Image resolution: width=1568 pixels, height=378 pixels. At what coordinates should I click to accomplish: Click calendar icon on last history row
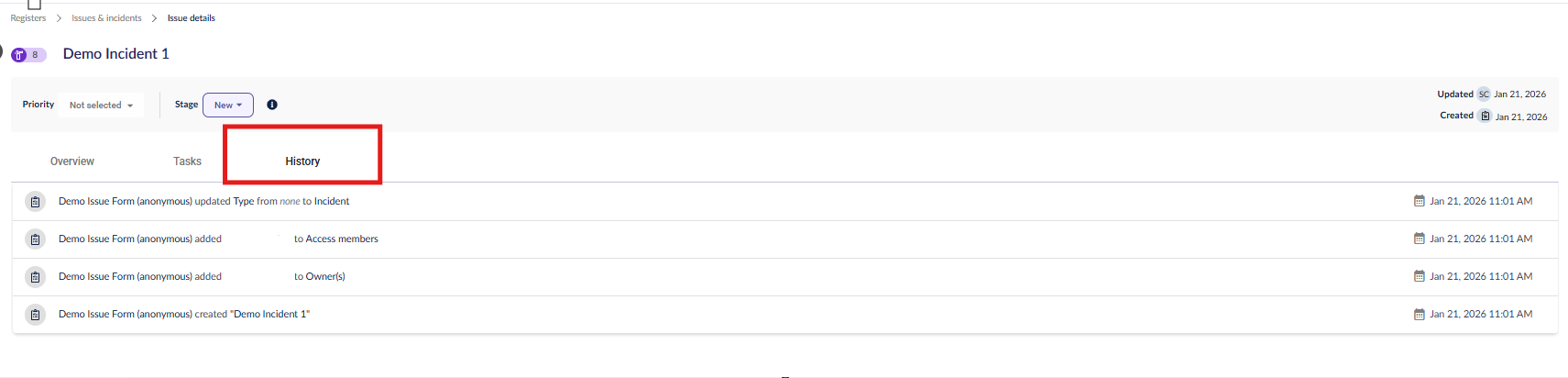1420,314
